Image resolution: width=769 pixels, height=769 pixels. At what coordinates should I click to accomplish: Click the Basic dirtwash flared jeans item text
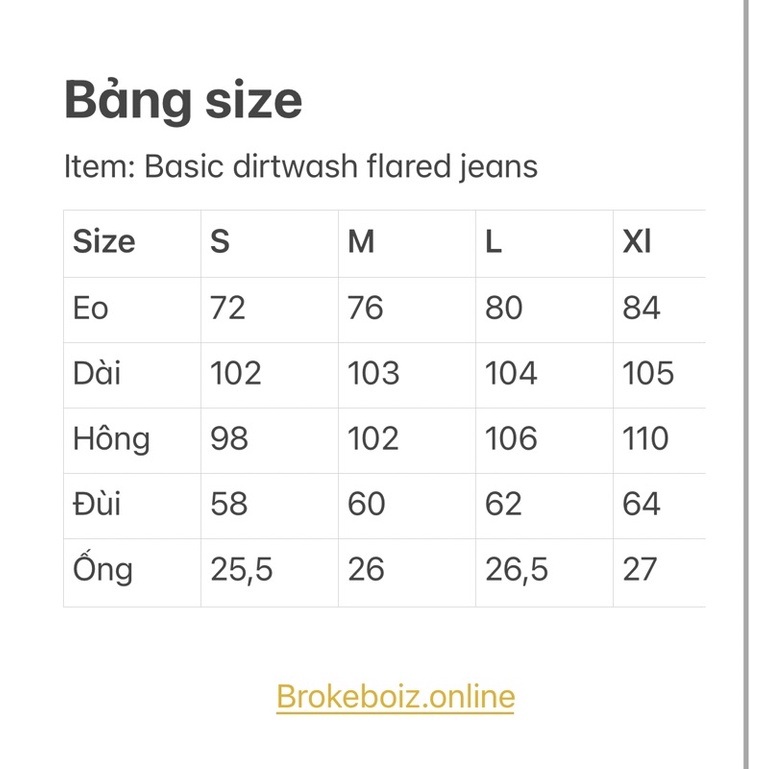point(300,165)
